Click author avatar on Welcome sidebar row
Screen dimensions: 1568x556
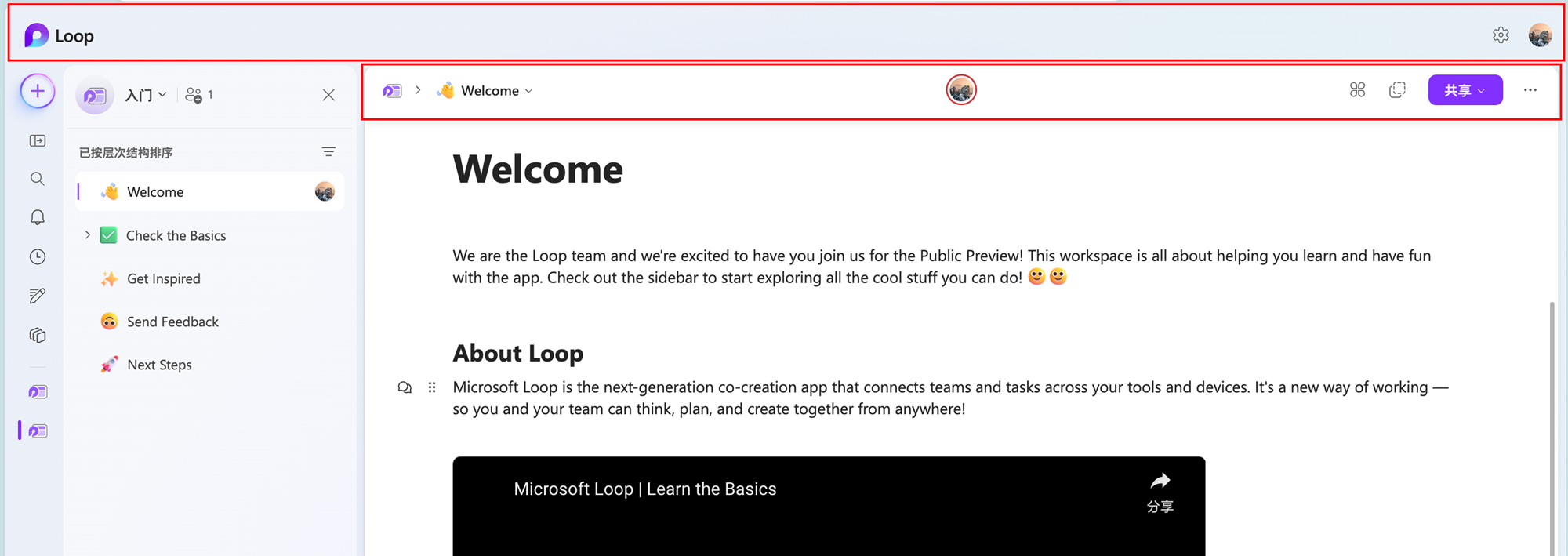click(x=325, y=191)
